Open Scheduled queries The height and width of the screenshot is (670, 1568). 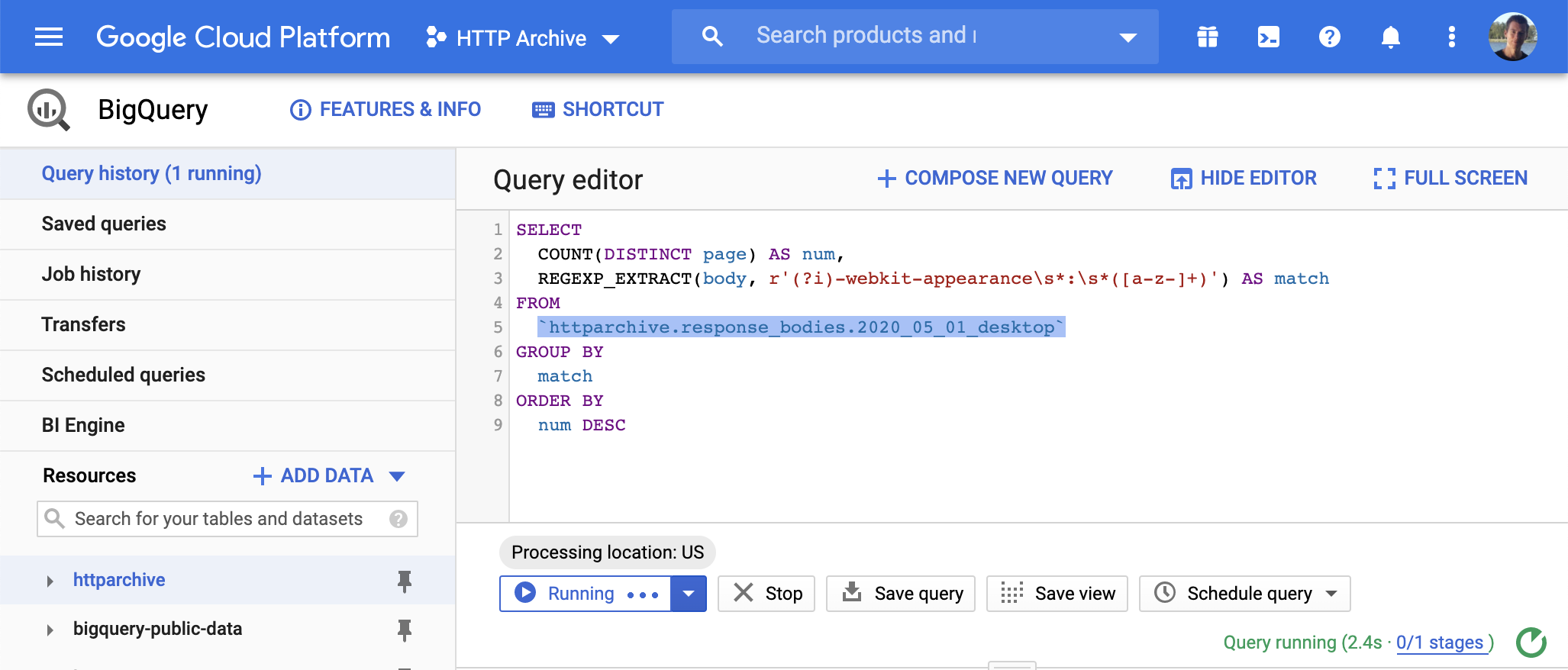227,375
